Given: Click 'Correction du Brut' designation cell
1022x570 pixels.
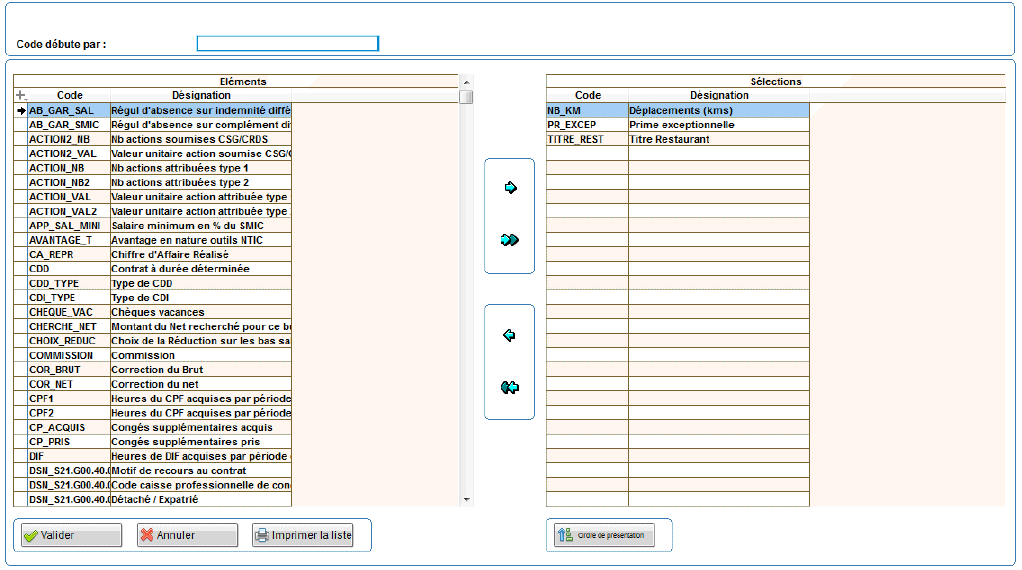Looking at the screenshot, I should (201, 370).
